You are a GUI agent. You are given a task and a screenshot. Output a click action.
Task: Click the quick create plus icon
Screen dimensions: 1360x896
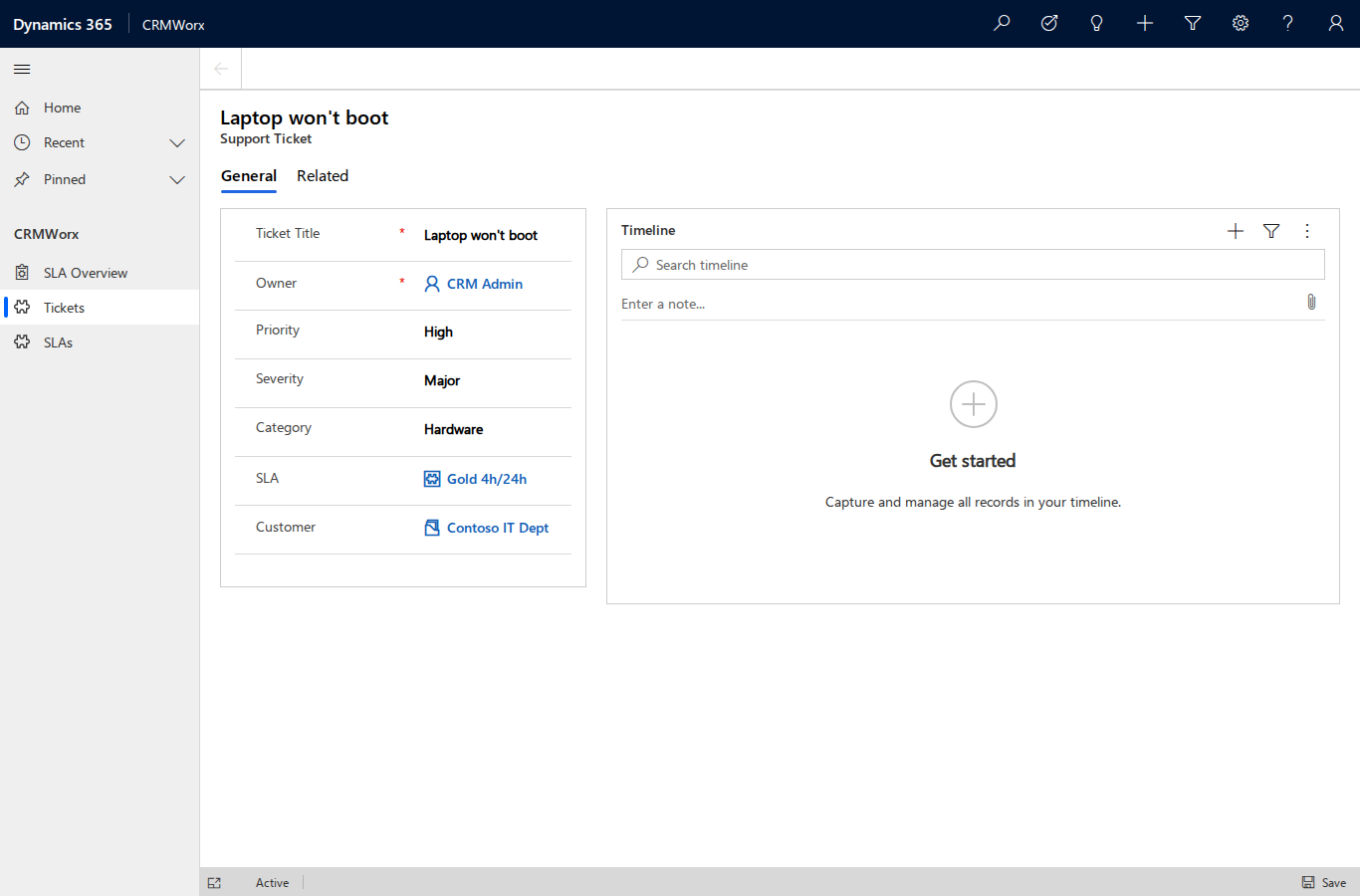(x=1145, y=23)
